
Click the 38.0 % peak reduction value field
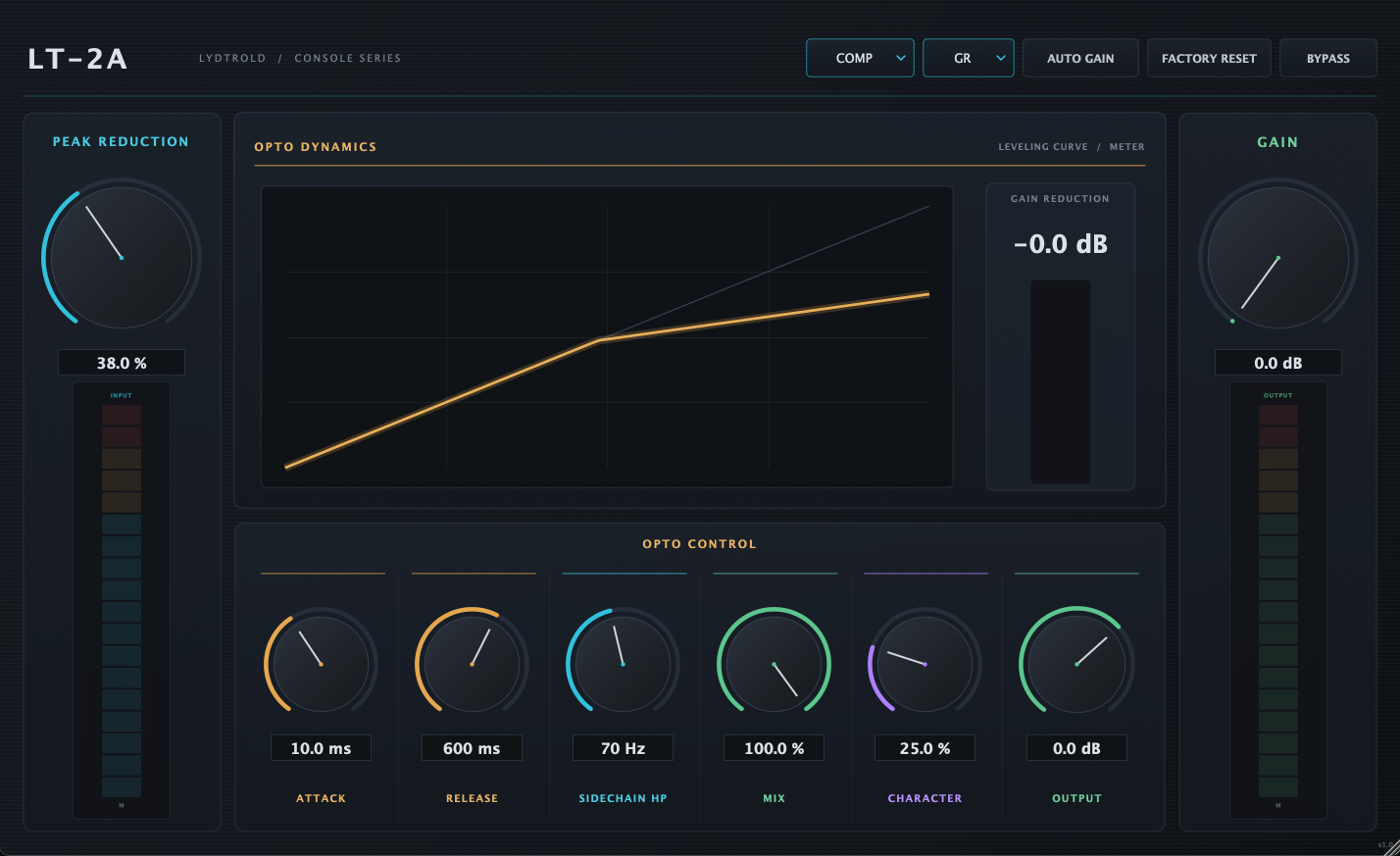point(122,363)
